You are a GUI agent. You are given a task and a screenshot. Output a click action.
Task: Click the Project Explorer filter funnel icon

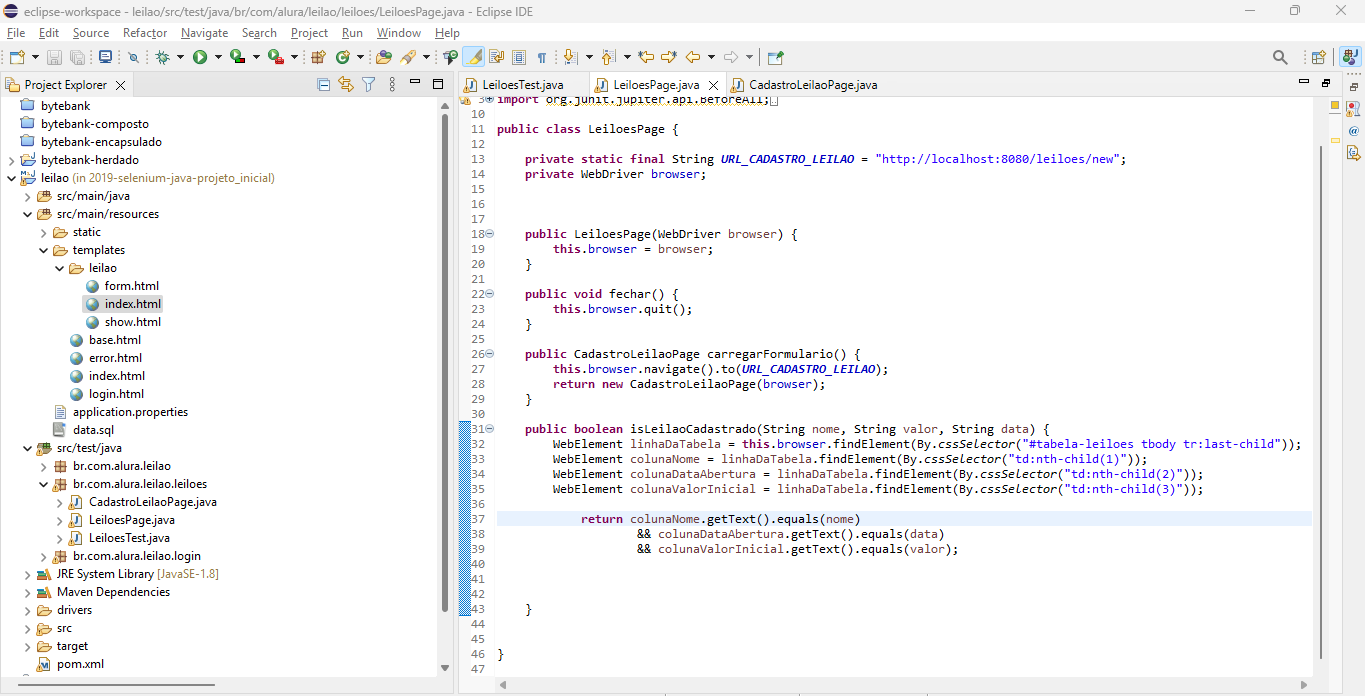368,85
